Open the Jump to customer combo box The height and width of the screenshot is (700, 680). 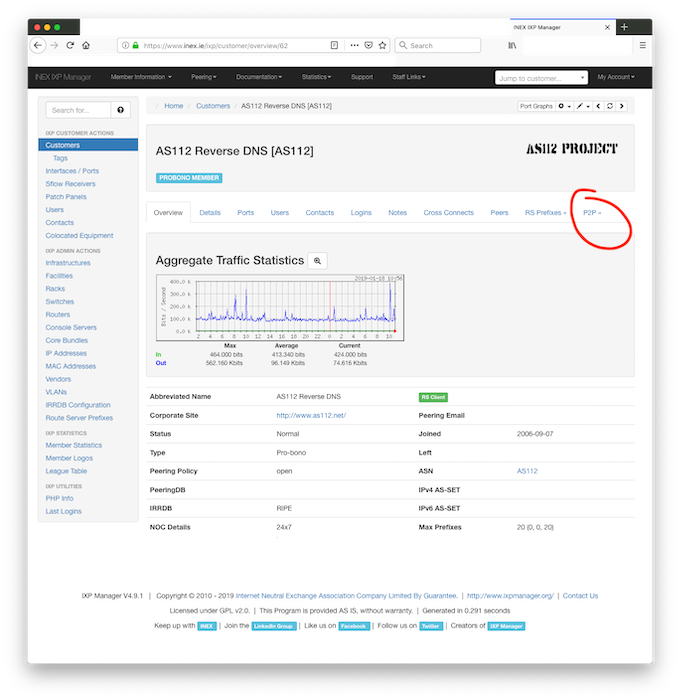(541, 78)
